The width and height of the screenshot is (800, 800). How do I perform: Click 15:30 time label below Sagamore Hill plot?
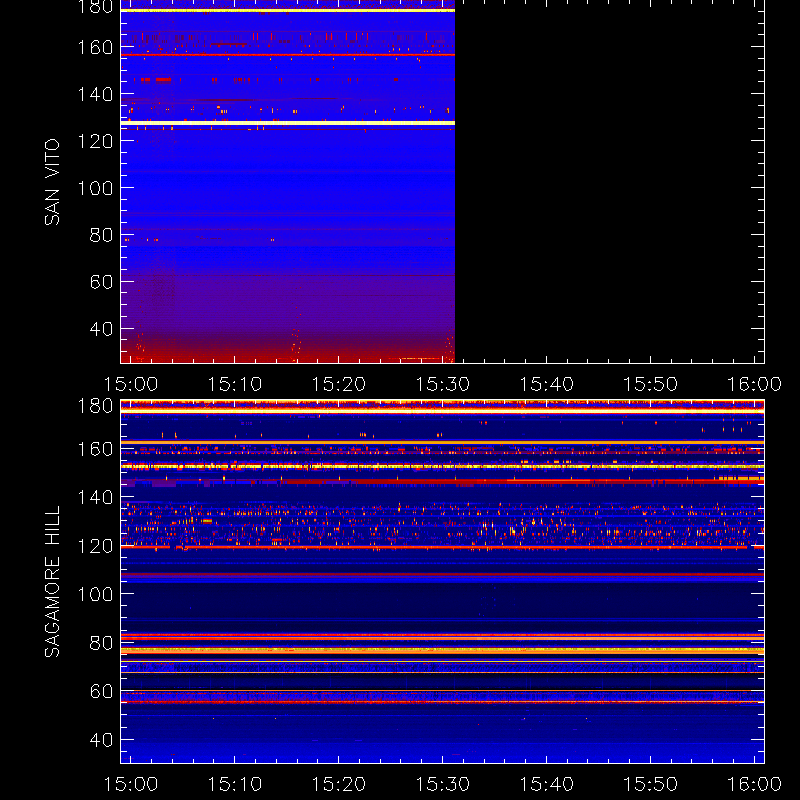[x=442, y=784]
